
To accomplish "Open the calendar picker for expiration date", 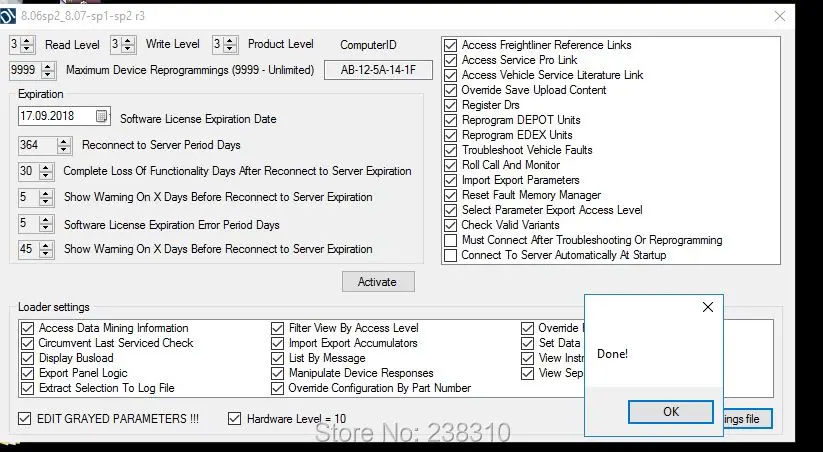I will pos(101,116).
